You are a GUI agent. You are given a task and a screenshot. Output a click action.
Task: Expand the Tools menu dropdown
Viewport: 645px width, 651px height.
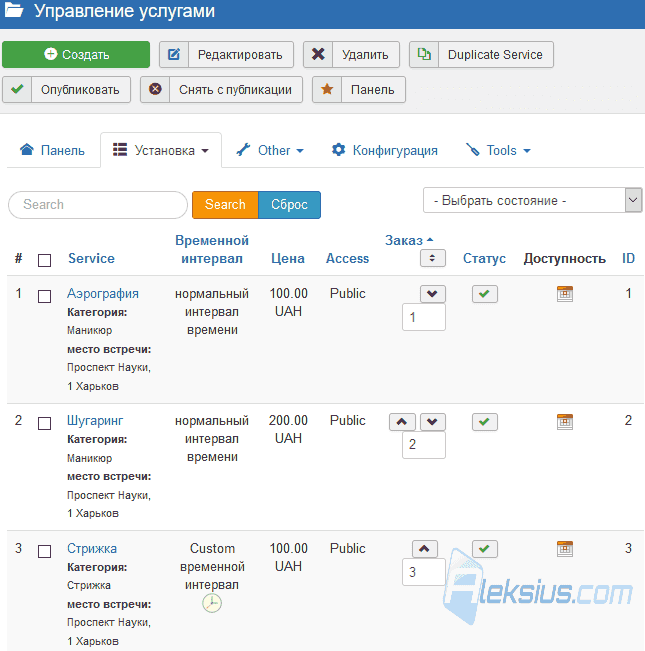[x=498, y=150]
